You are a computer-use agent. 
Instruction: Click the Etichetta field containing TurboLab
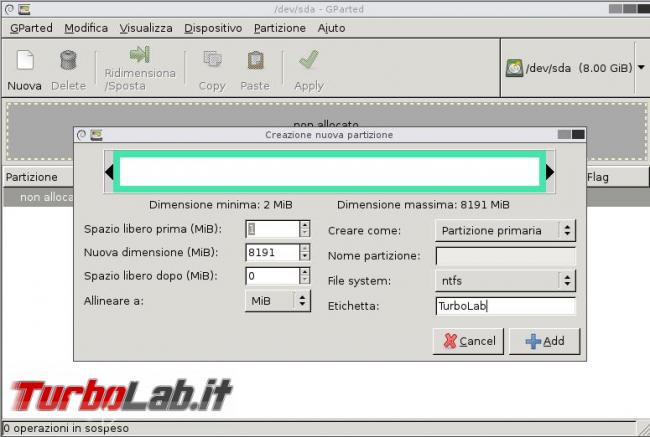505,306
